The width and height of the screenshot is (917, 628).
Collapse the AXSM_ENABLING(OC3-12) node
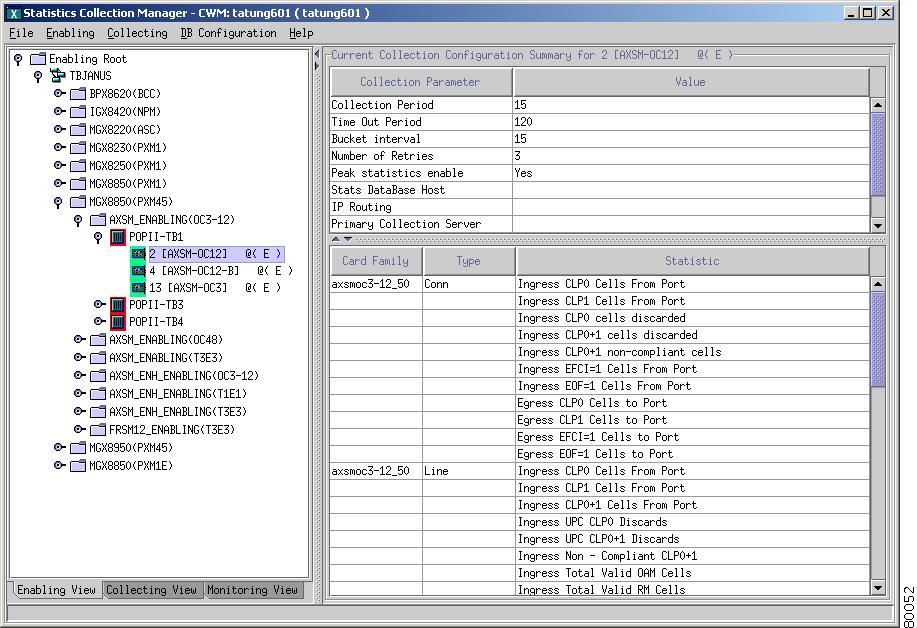point(80,220)
